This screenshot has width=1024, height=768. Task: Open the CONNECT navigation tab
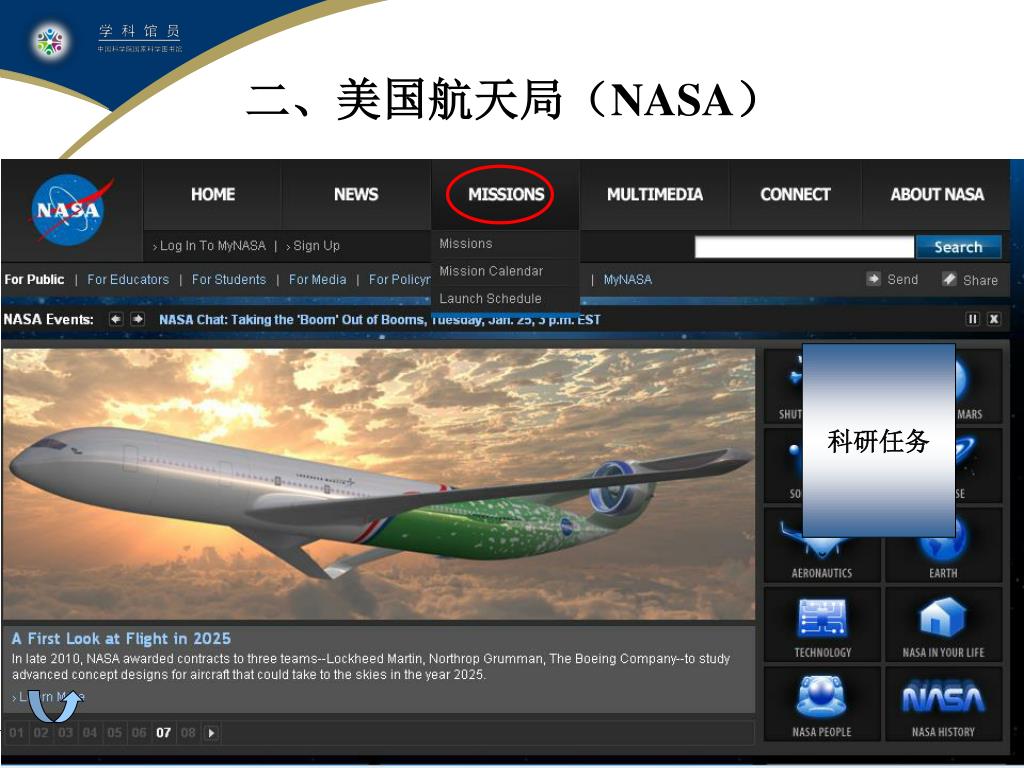[x=795, y=195]
